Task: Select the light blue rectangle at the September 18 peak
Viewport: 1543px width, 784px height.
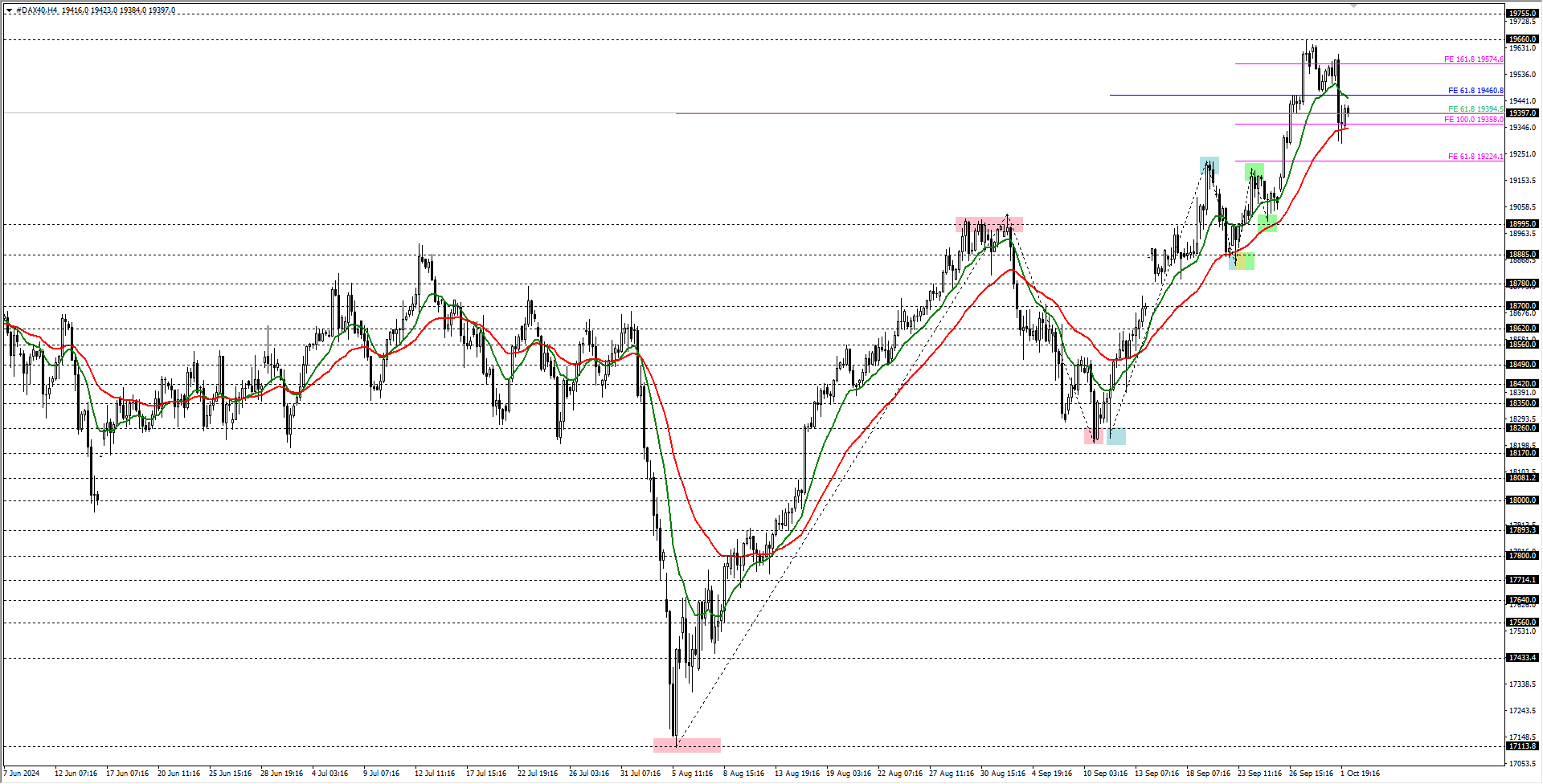Action: point(1209,165)
